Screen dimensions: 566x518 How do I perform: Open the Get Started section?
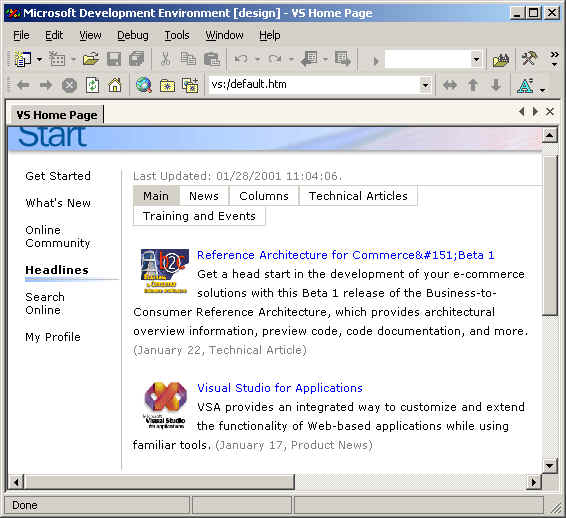tap(58, 176)
